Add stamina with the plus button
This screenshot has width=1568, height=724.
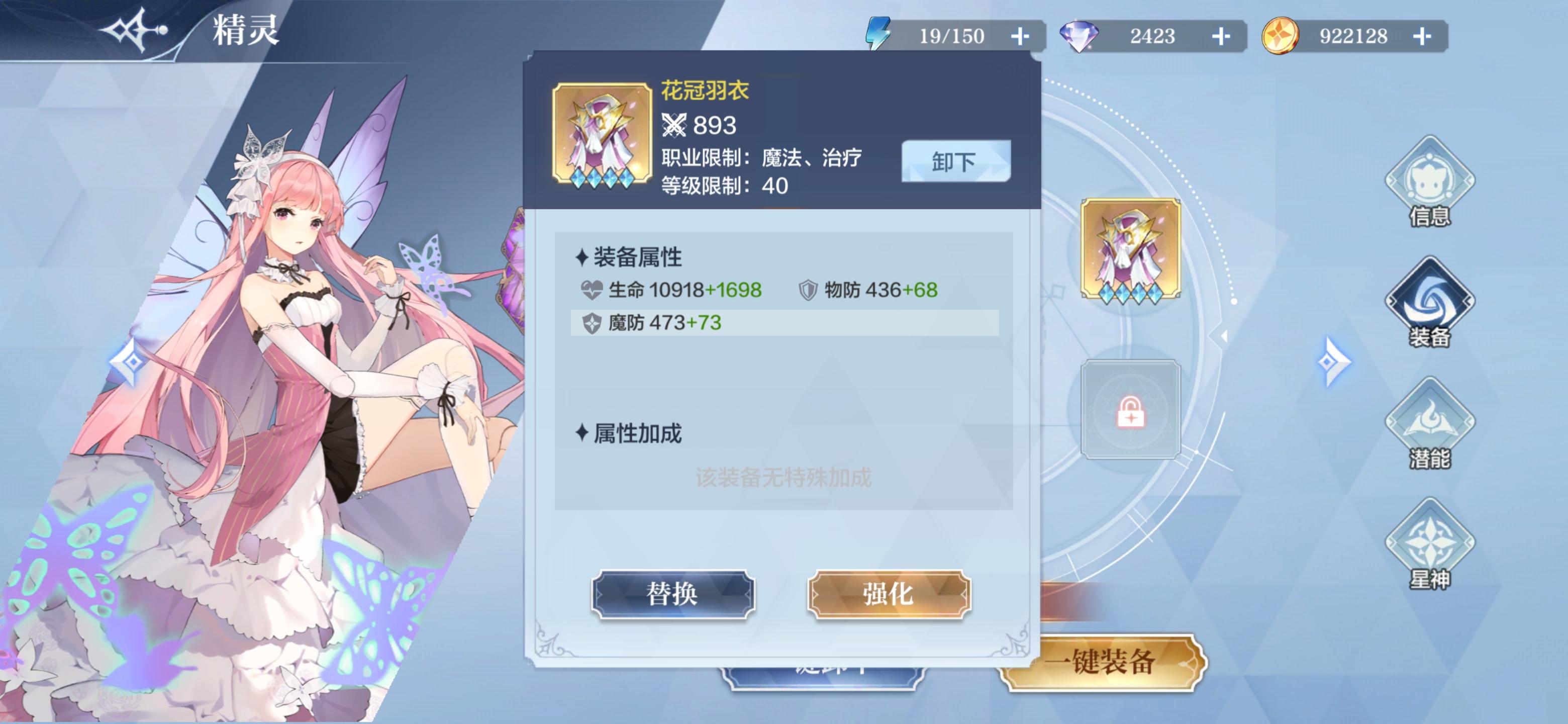(1020, 36)
